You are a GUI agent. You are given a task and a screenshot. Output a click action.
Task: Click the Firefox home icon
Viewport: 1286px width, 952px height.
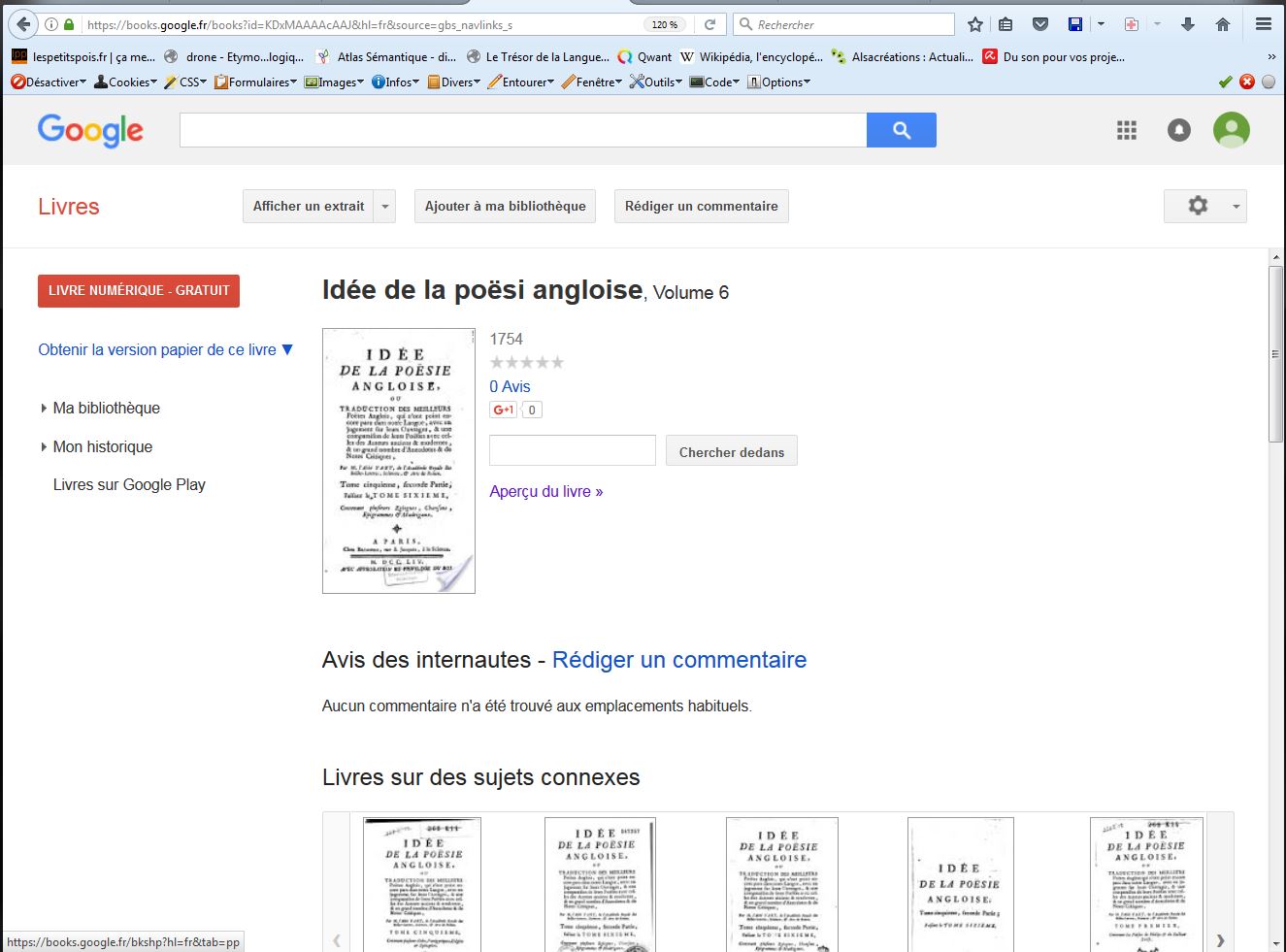(x=1223, y=24)
